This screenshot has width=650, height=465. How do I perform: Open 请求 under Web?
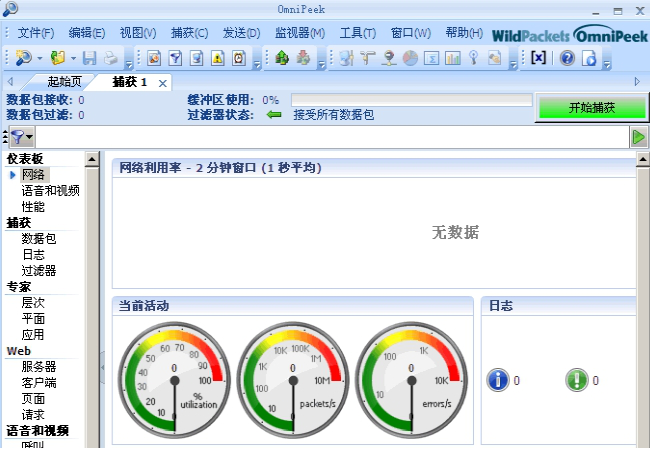33,415
